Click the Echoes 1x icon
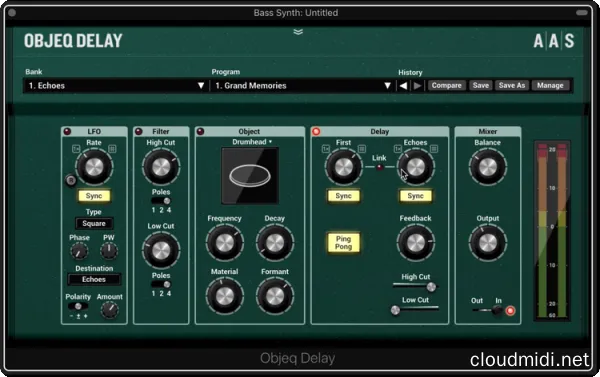 398,149
